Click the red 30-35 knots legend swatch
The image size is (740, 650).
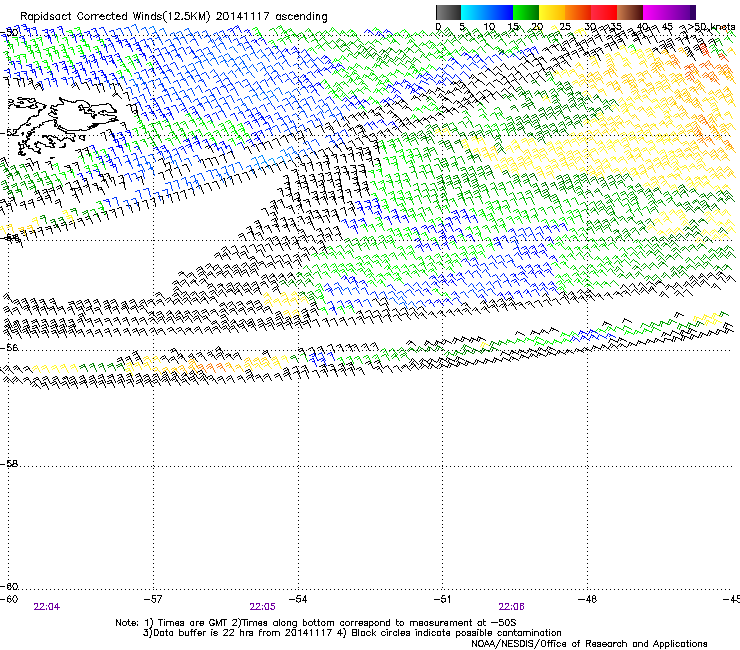tap(604, 12)
